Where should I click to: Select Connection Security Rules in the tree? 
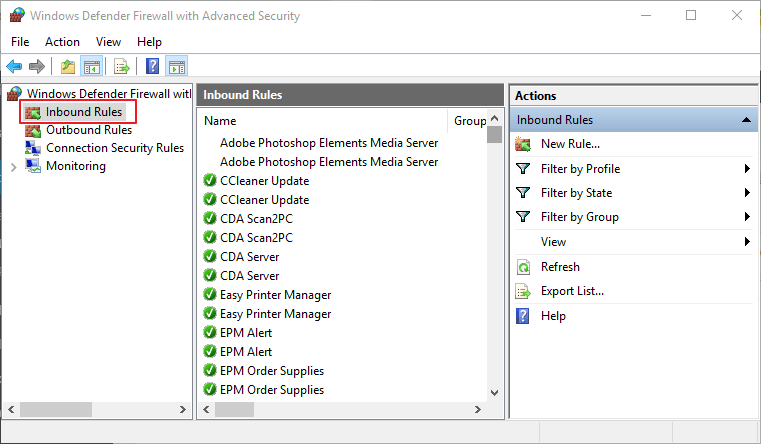115,148
